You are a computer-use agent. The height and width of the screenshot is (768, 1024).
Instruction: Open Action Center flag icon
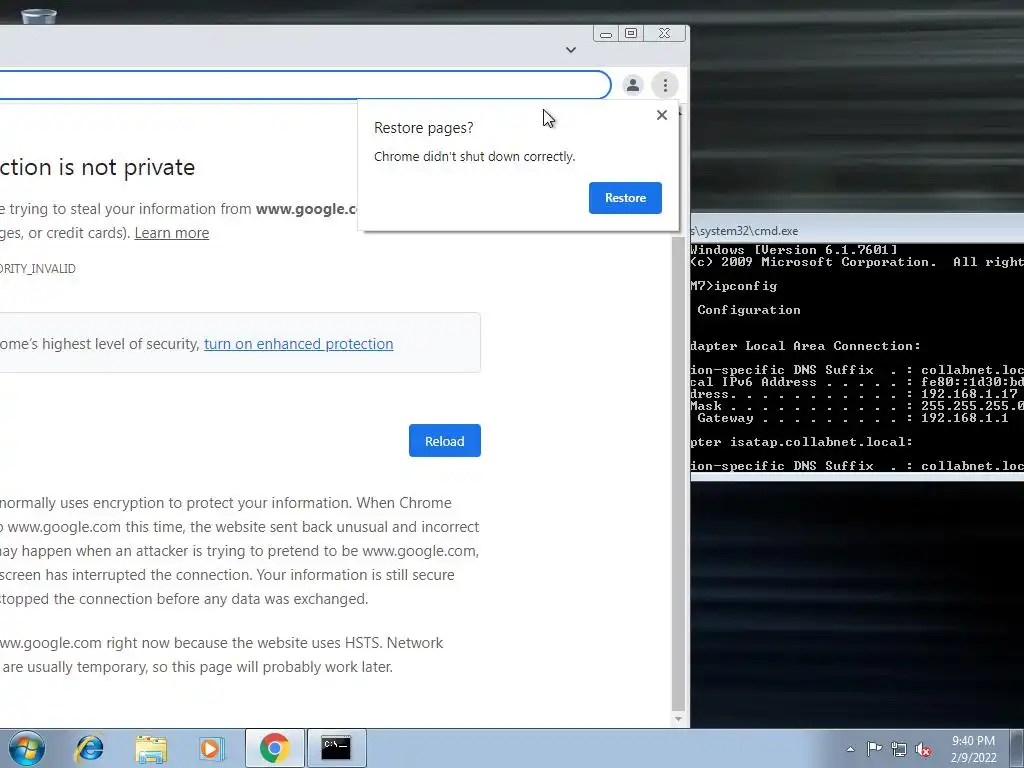point(874,748)
